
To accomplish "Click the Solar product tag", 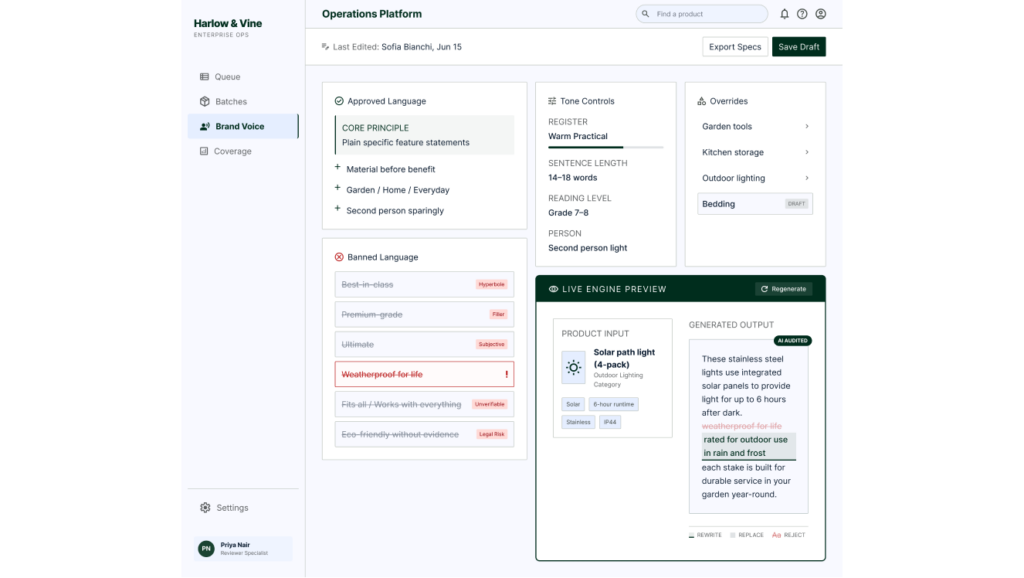I will point(573,404).
